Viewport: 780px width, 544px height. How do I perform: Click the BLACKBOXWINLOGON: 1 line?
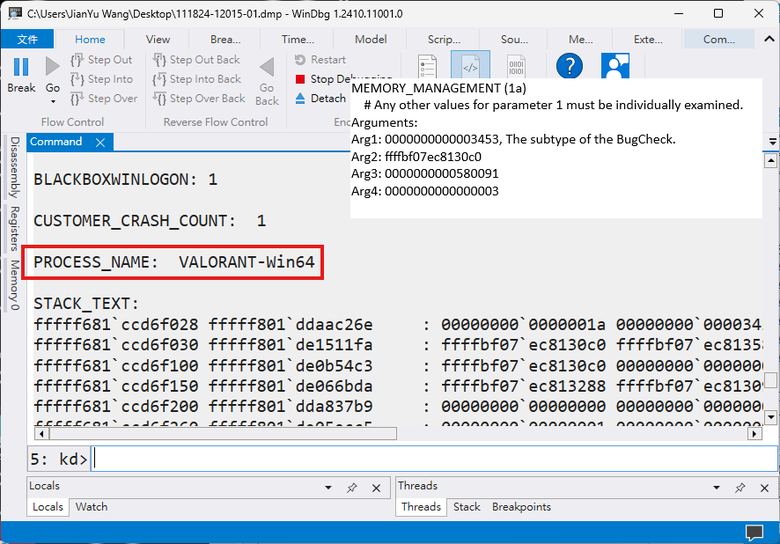[x=125, y=180]
